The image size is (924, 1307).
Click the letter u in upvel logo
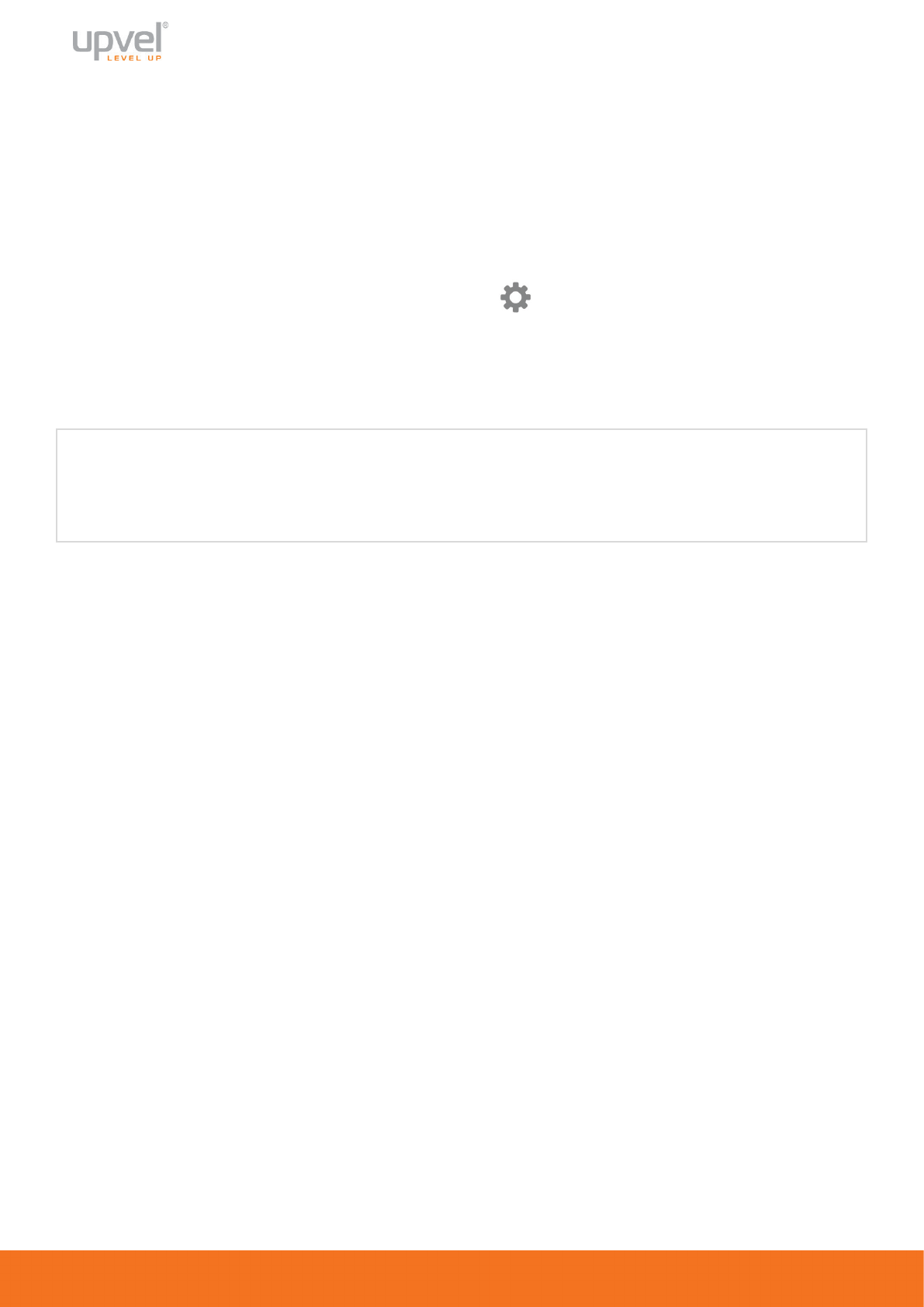[82, 42]
